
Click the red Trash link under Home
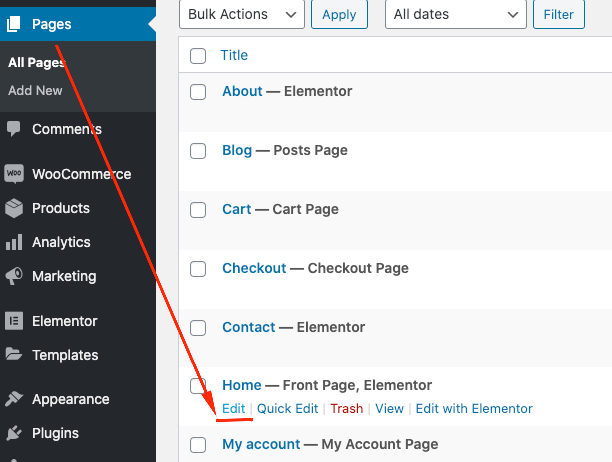(347, 408)
